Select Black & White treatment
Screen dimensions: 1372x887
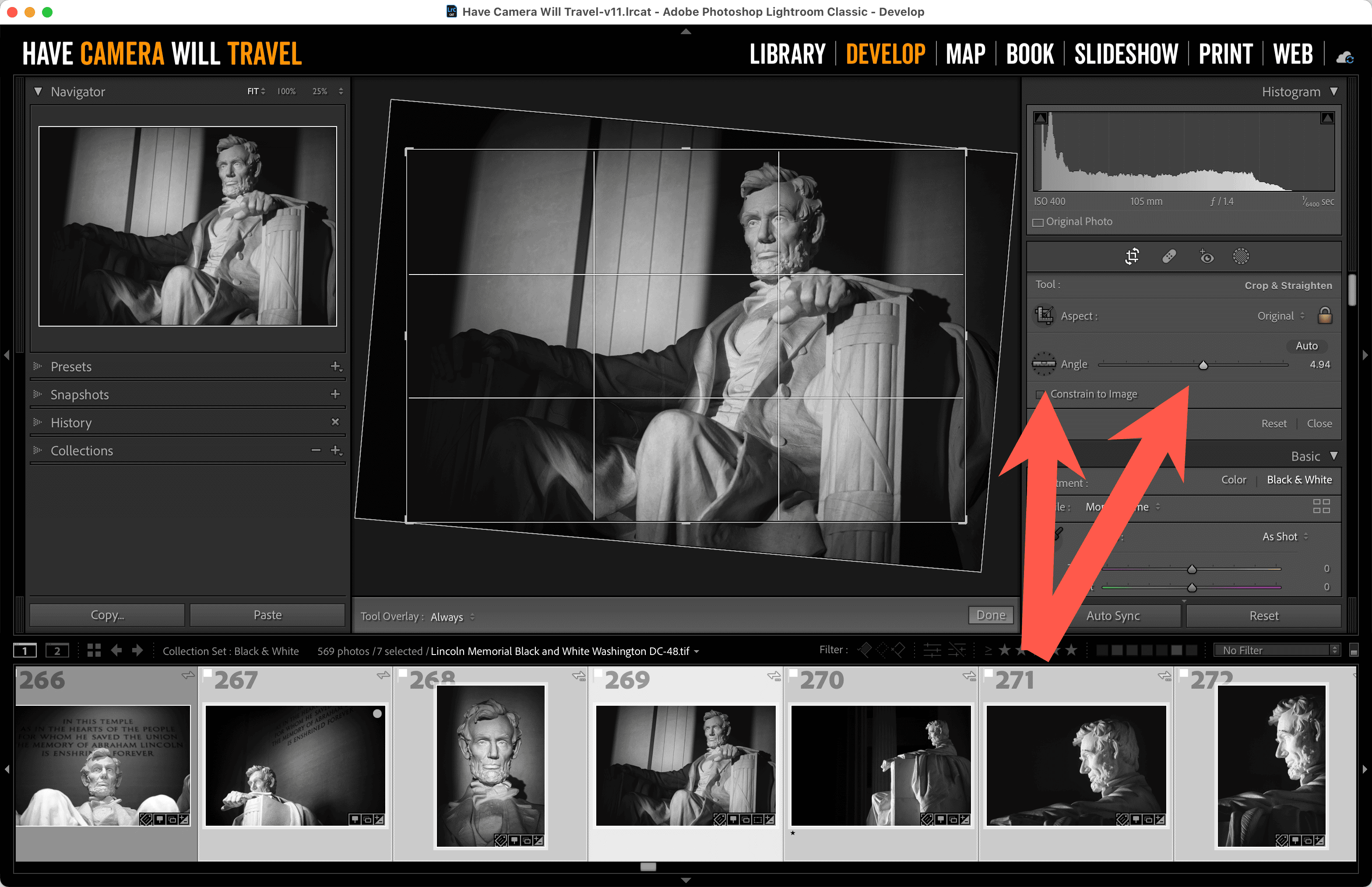coord(1299,480)
